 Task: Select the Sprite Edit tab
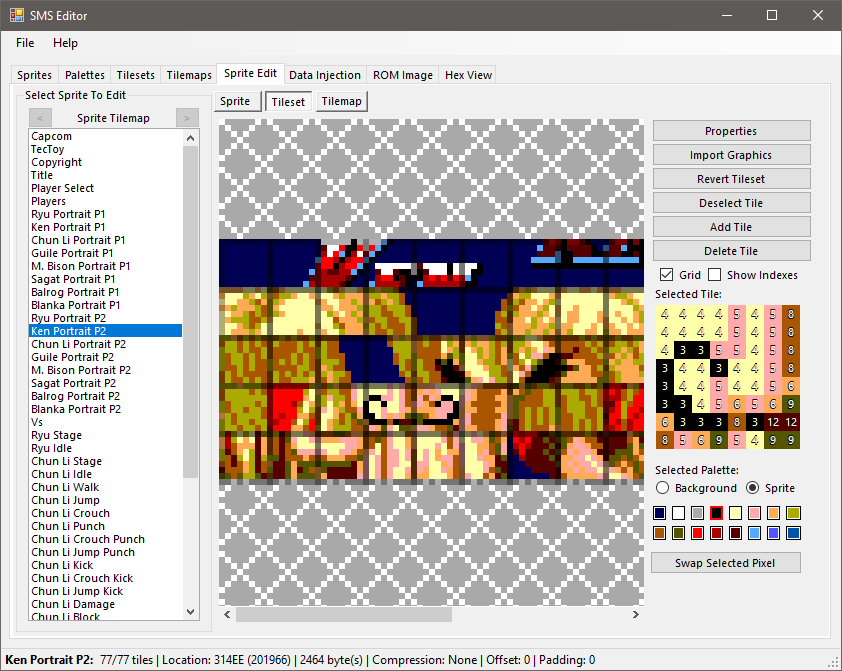(x=250, y=74)
